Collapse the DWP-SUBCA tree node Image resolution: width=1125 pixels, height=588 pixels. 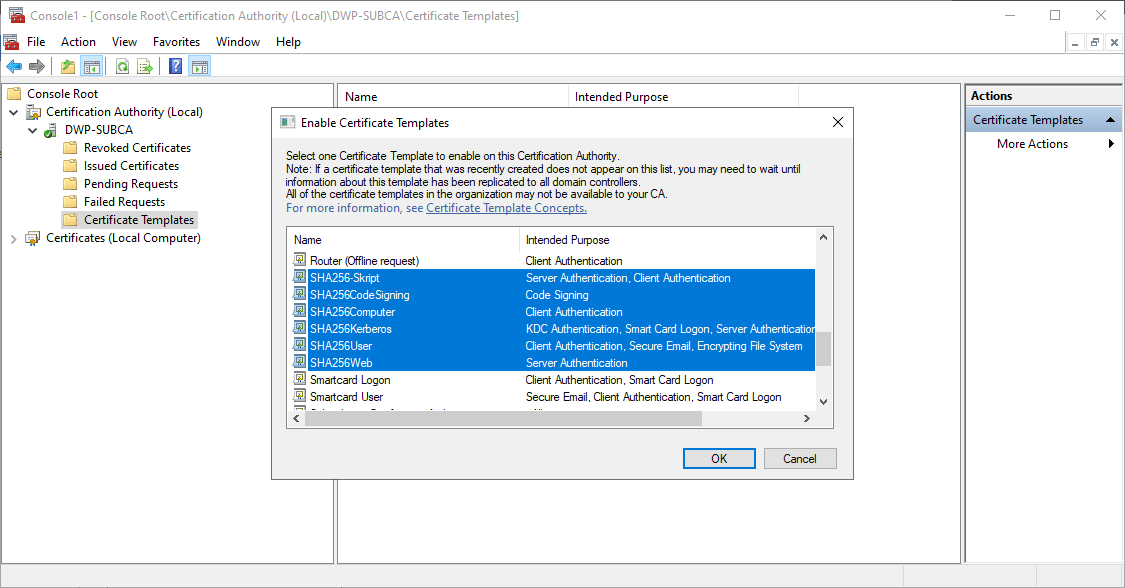pos(32,130)
